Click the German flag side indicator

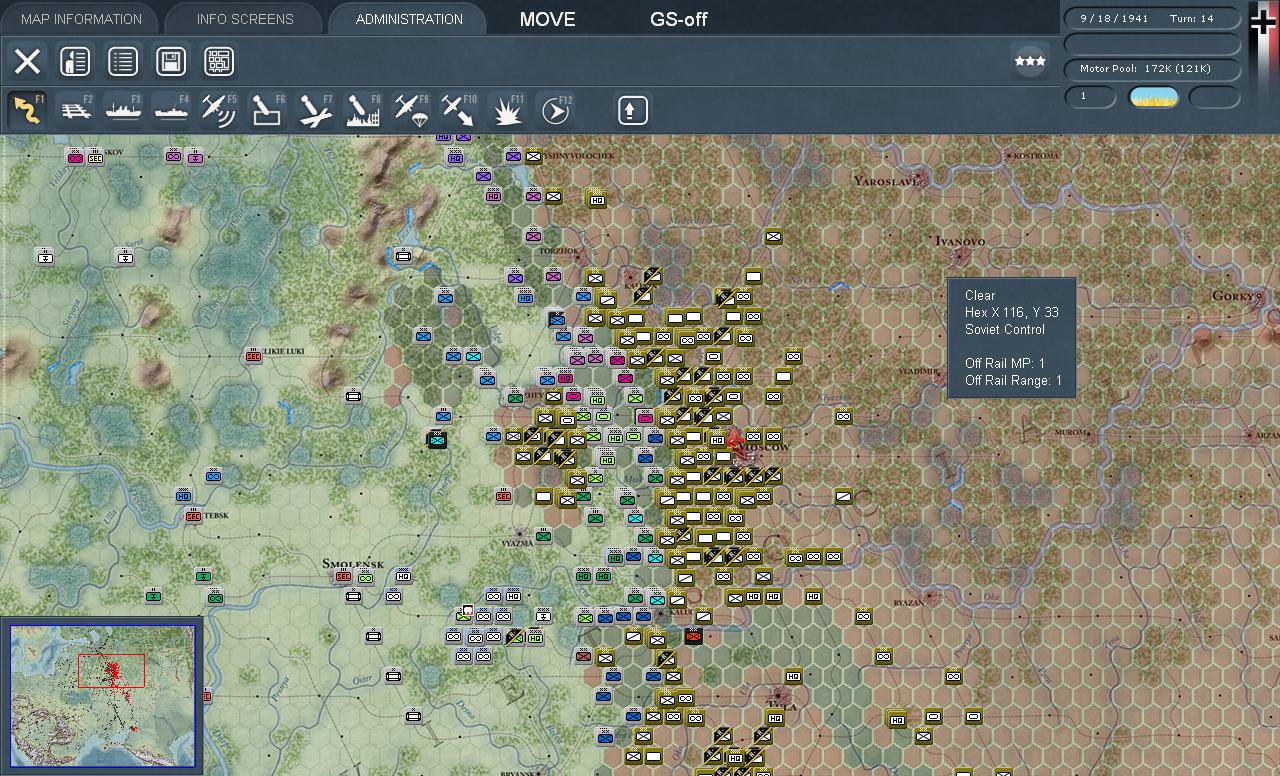pyautogui.click(x=1264, y=23)
